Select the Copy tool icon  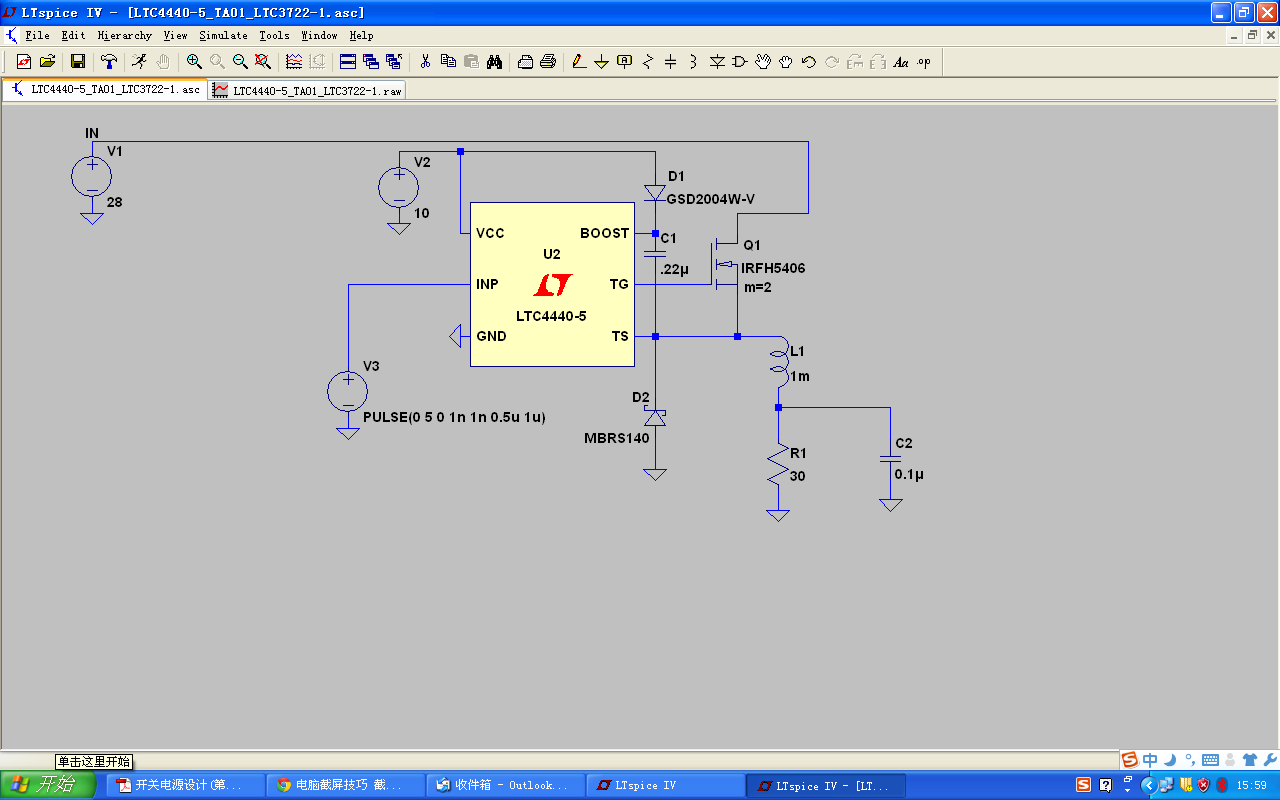coord(448,62)
